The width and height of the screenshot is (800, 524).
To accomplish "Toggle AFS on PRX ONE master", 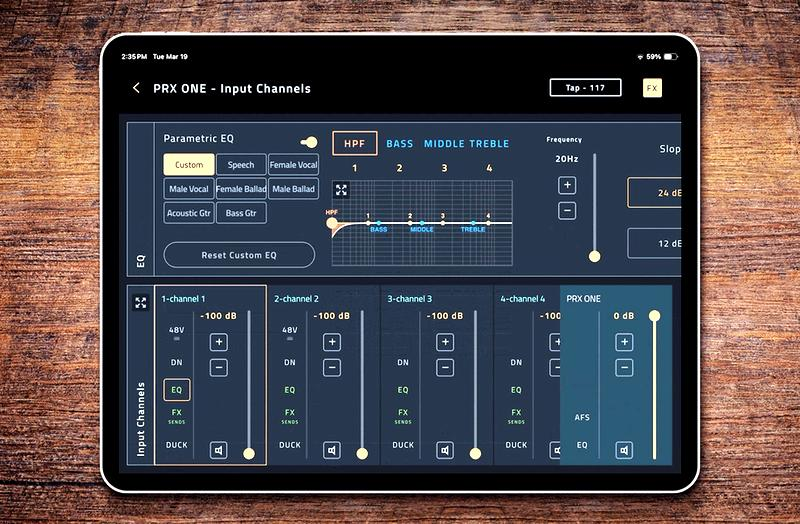I will (x=582, y=417).
